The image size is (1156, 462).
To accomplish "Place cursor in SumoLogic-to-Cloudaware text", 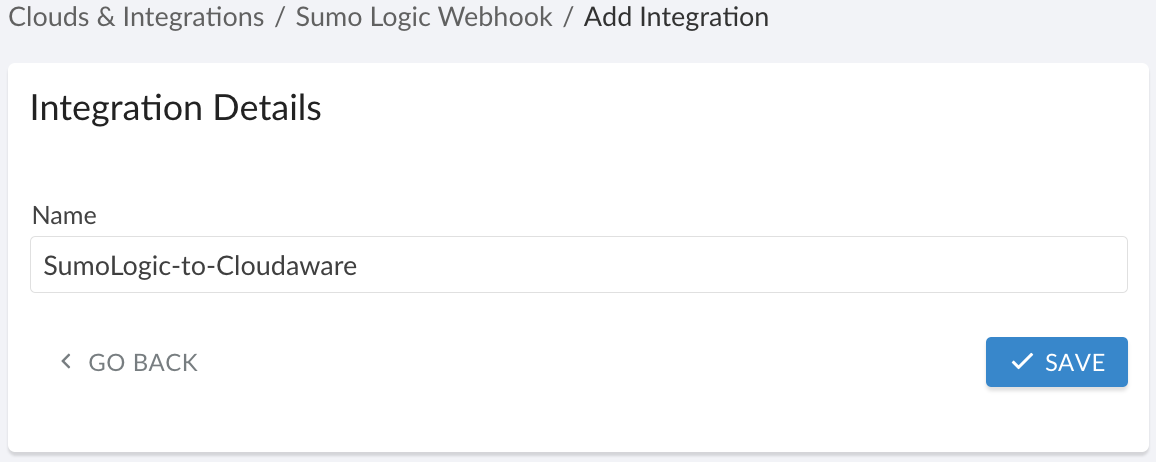I will click(x=200, y=266).
